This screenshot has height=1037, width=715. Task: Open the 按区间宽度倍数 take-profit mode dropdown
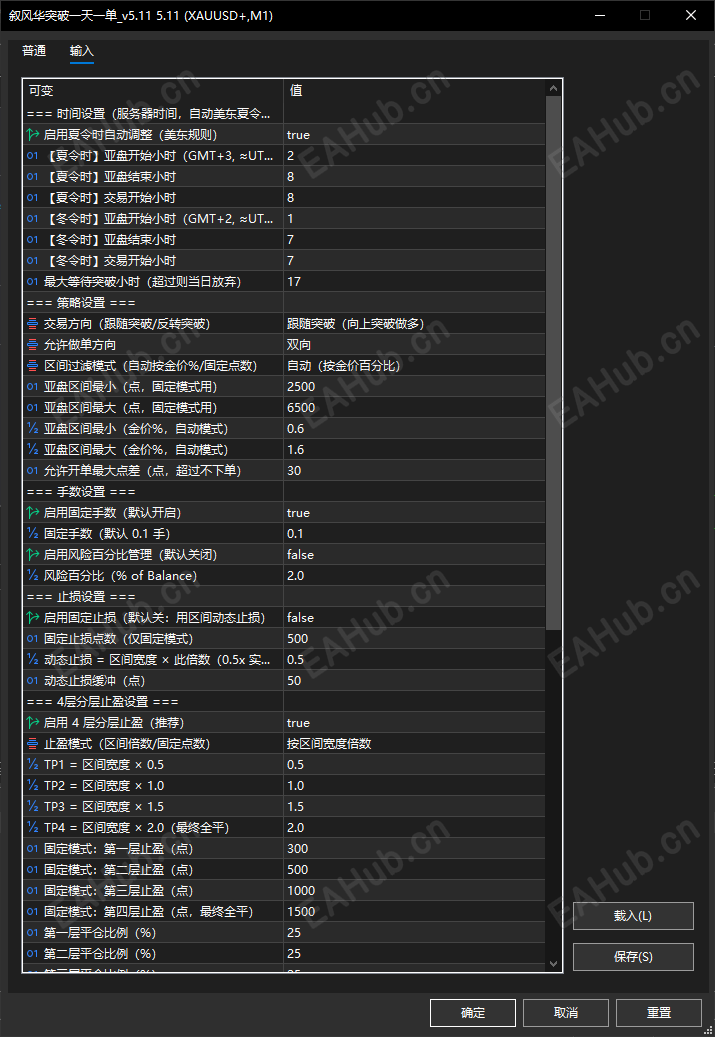click(414, 744)
